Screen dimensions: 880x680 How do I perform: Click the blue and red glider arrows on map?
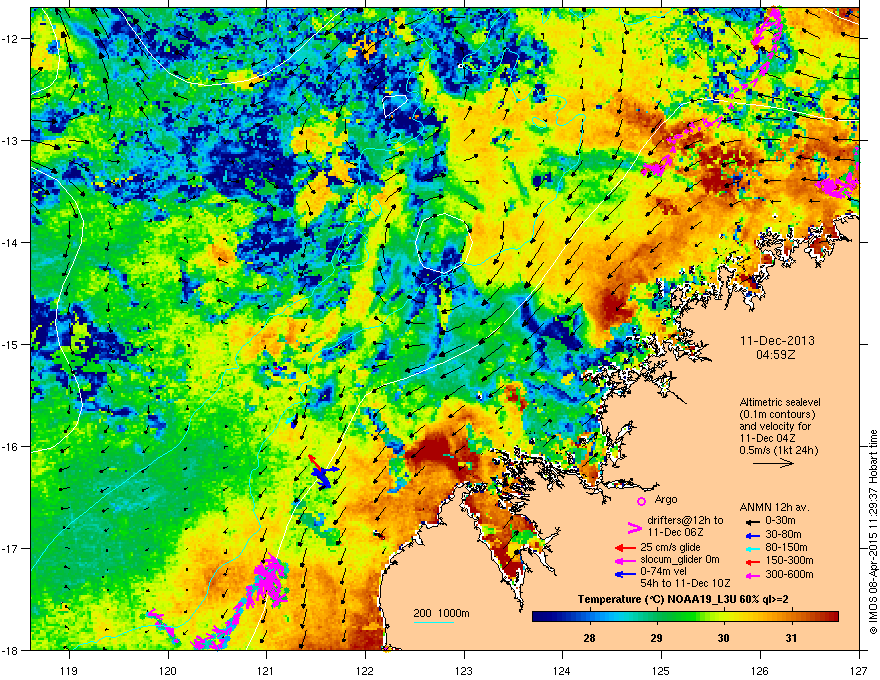tap(322, 472)
